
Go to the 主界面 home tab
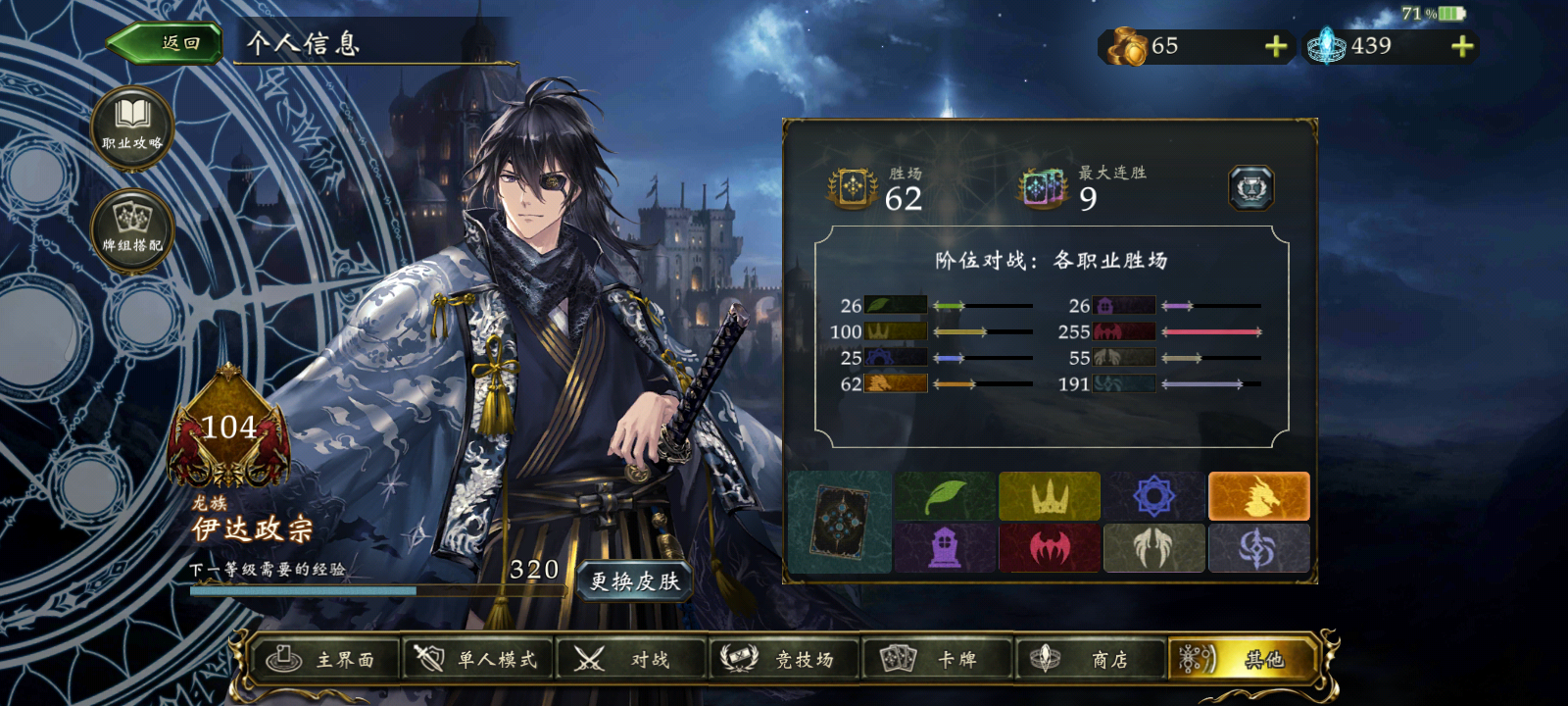tap(326, 659)
